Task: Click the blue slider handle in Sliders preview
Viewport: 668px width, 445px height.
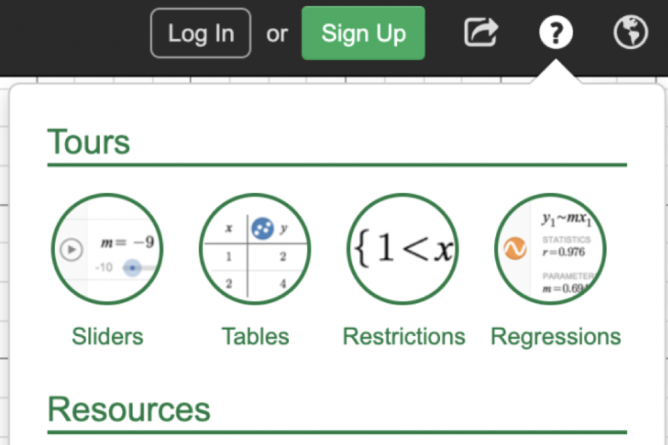Action: (x=132, y=269)
